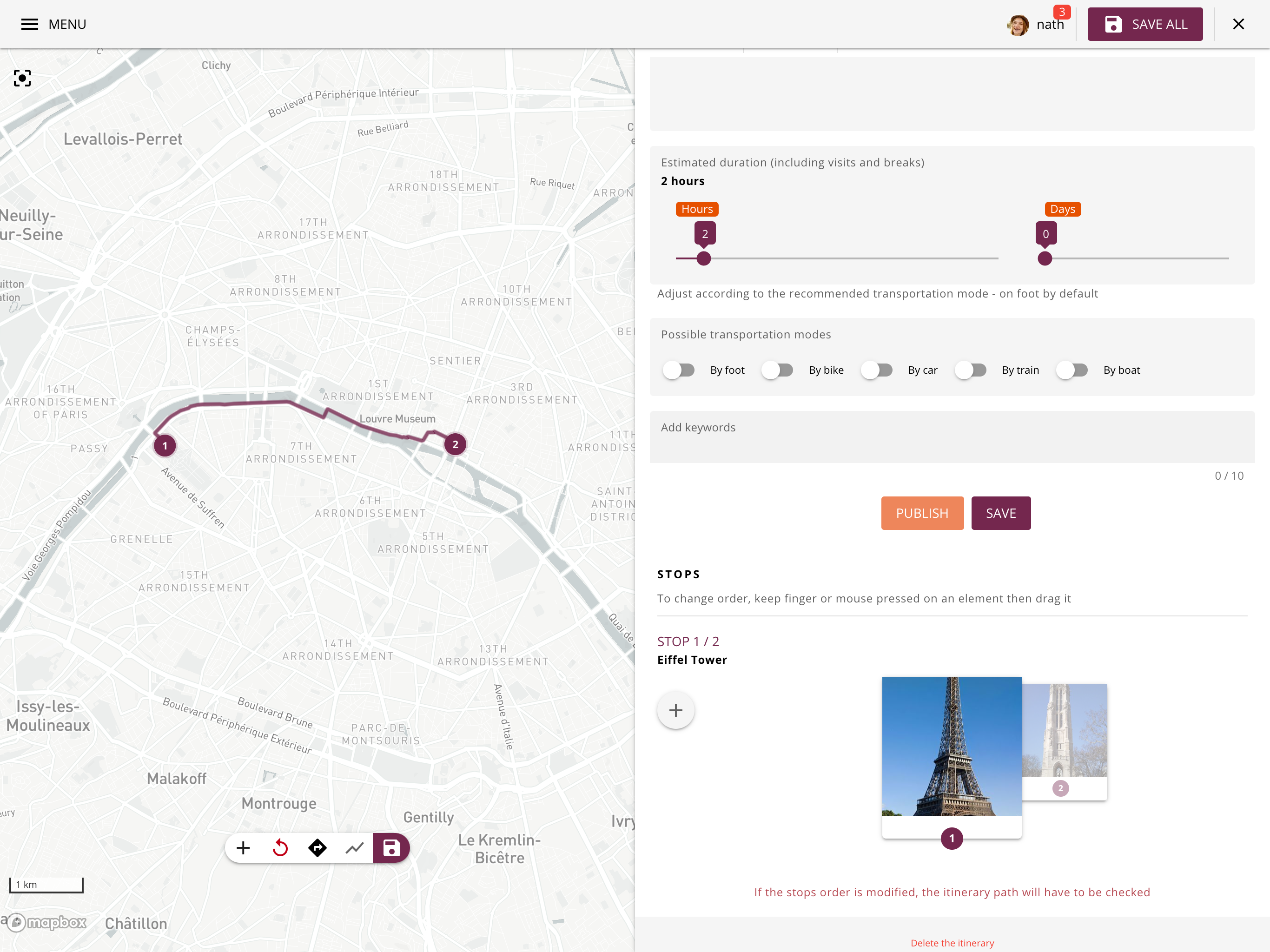Enable the By bike toggle
The image size is (1270, 952).
(x=777, y=370)
